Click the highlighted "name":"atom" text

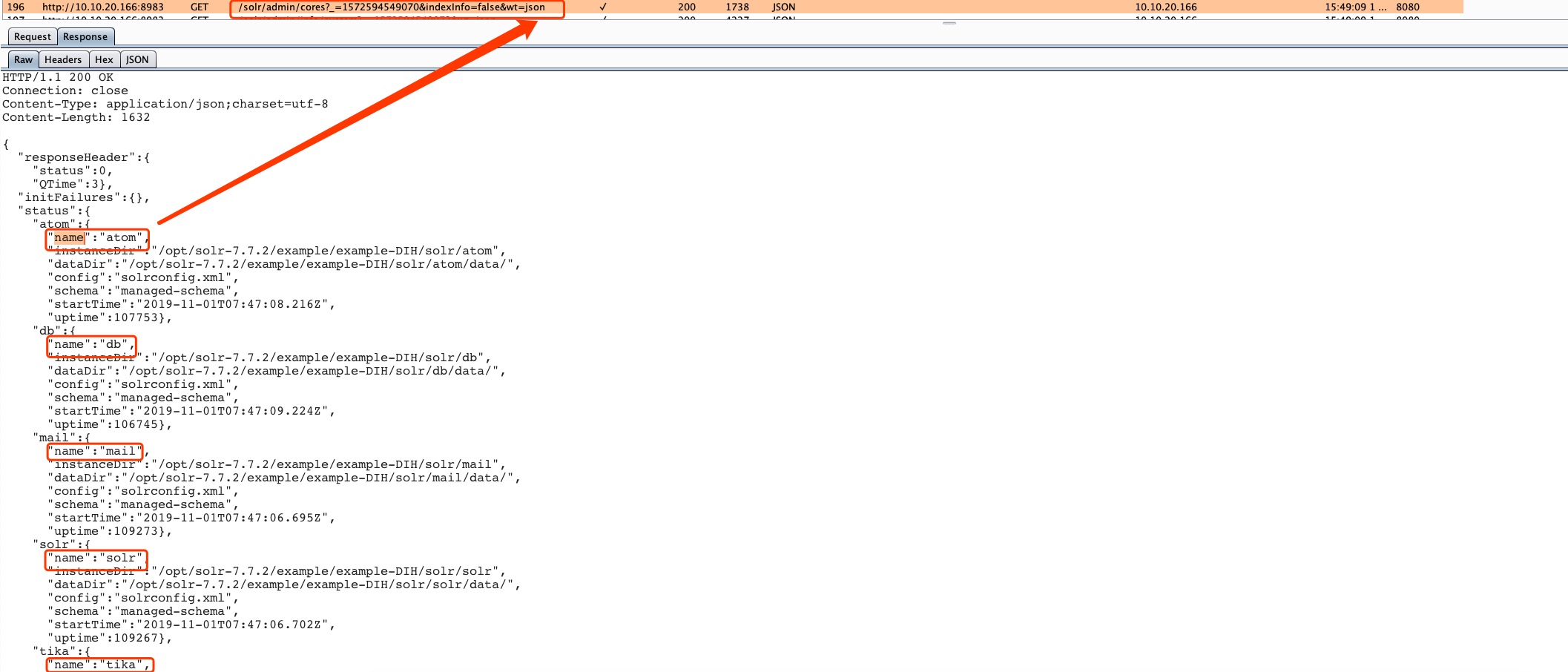click(x=98, y=237)
